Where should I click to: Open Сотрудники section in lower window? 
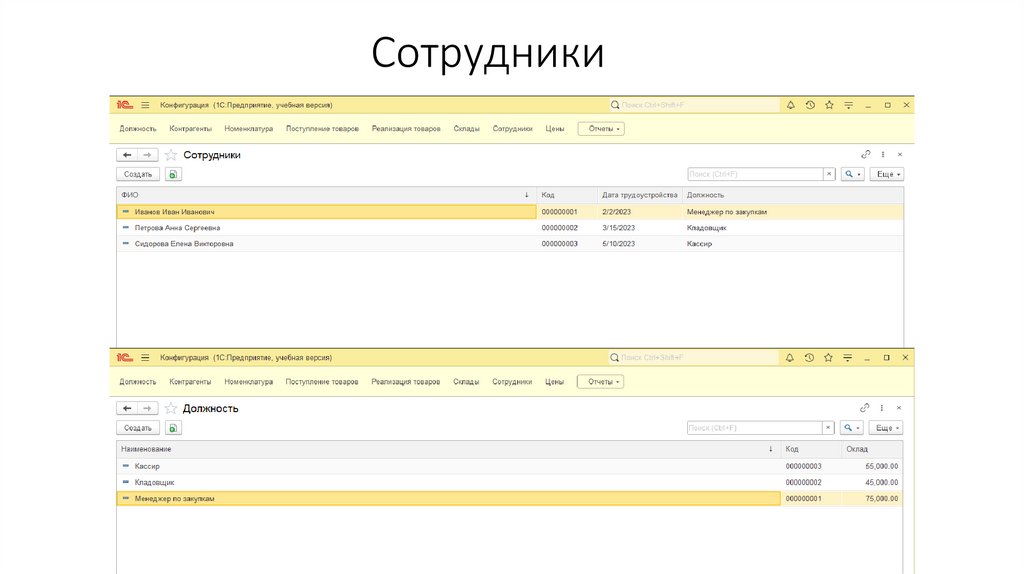pos(512,381)
